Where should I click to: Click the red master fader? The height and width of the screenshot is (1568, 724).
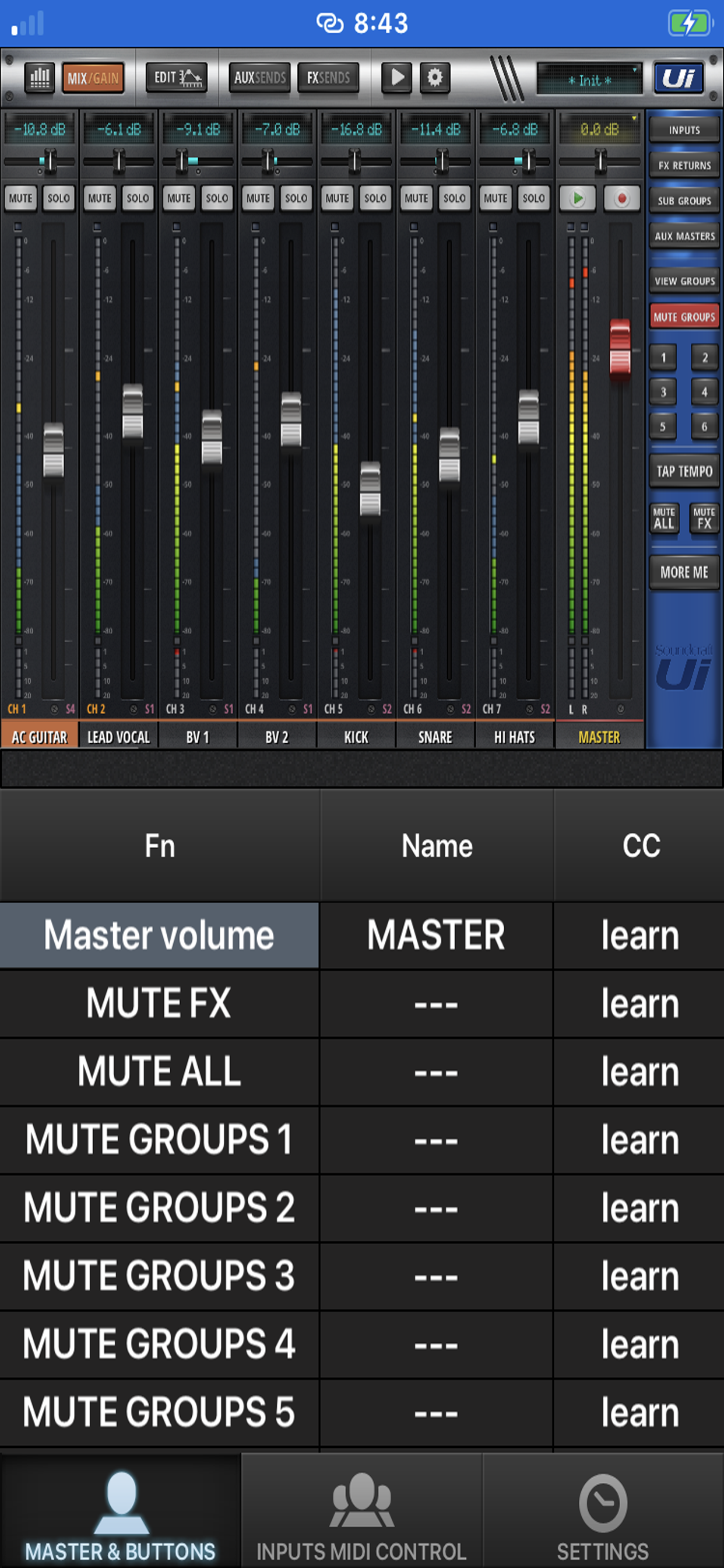[620, 349]
